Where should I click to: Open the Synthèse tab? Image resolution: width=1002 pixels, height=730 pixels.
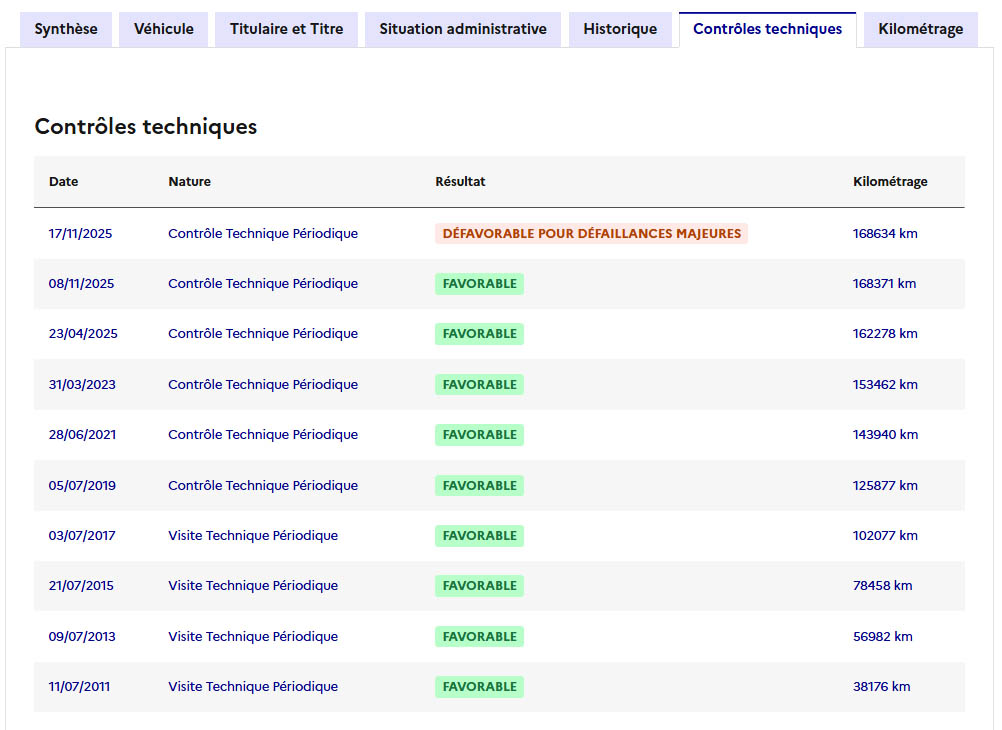[x=66, y=29]
